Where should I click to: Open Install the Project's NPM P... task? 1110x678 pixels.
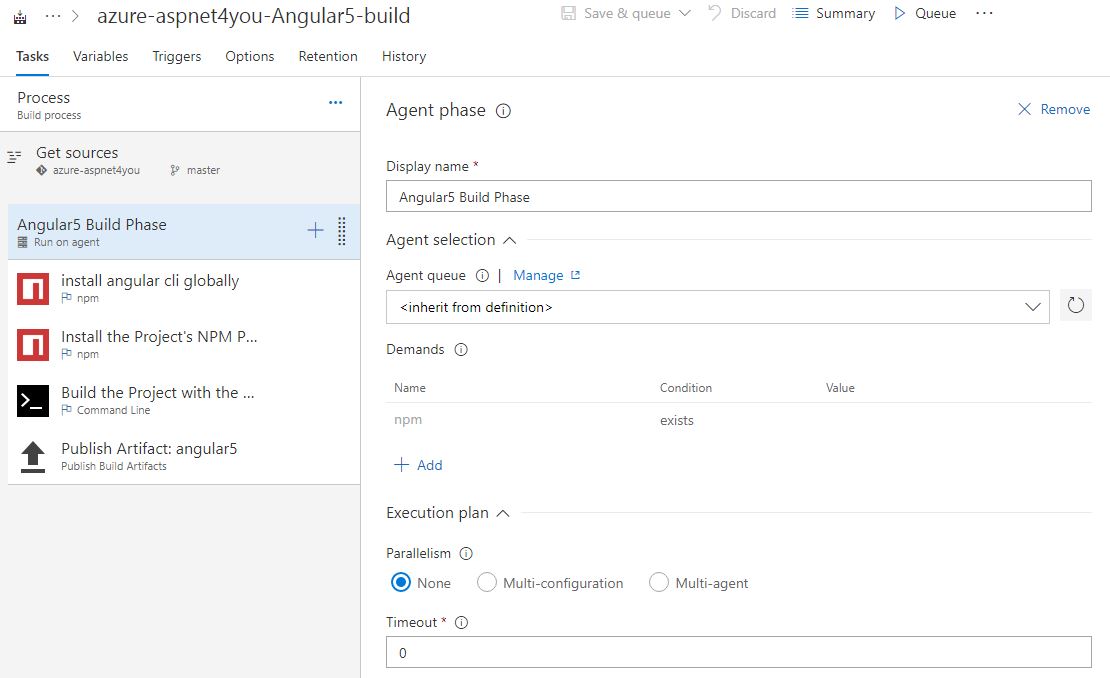[x=183, y=344]
